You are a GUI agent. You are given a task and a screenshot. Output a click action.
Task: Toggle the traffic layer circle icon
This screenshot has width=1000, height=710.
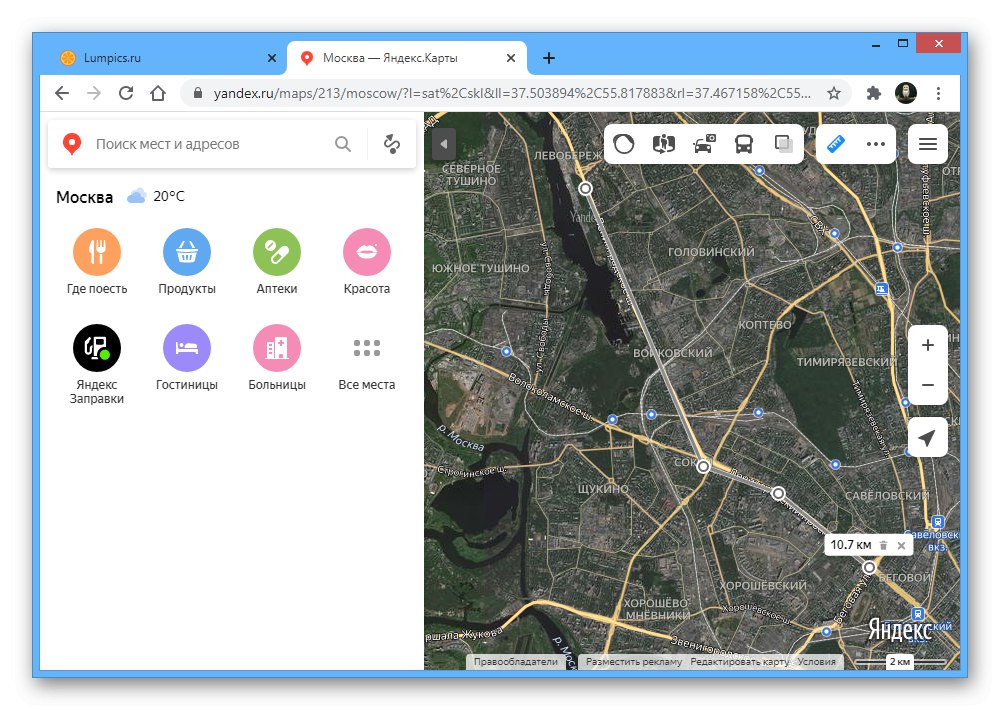coord(623,144)
